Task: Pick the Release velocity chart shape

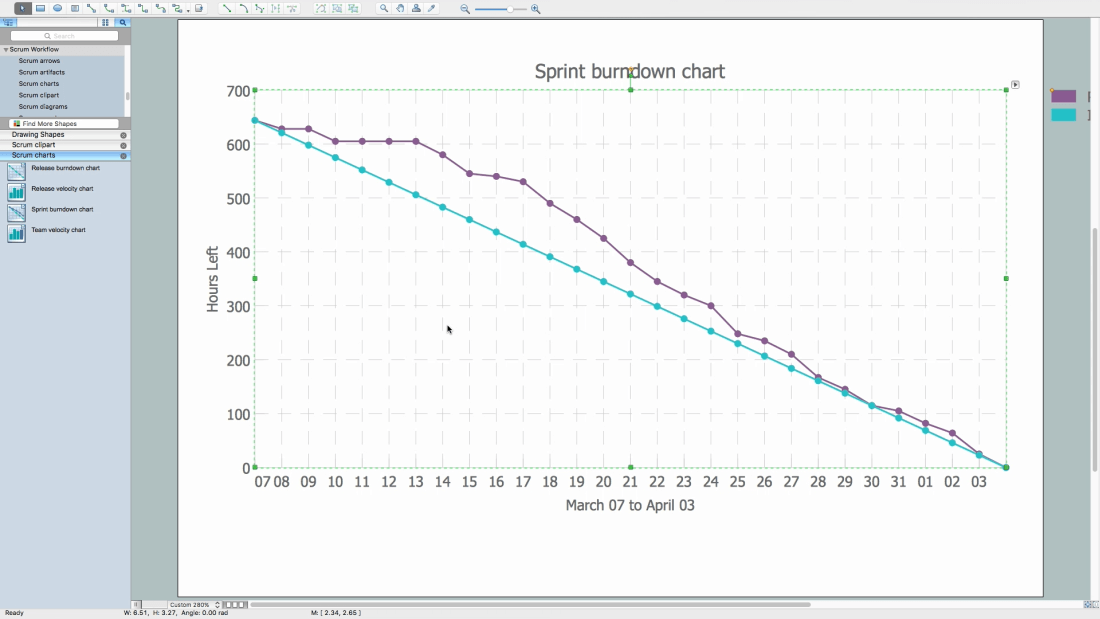Action: pos(16,192)
